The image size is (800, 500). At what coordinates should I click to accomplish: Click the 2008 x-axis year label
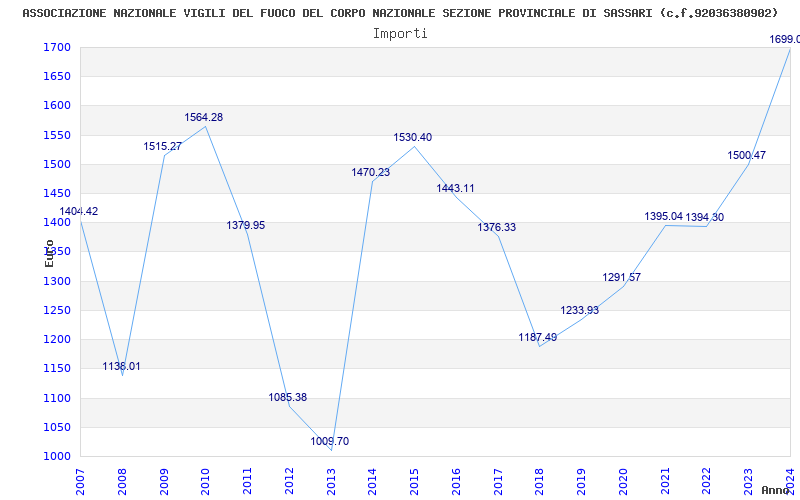click(121, 482)
